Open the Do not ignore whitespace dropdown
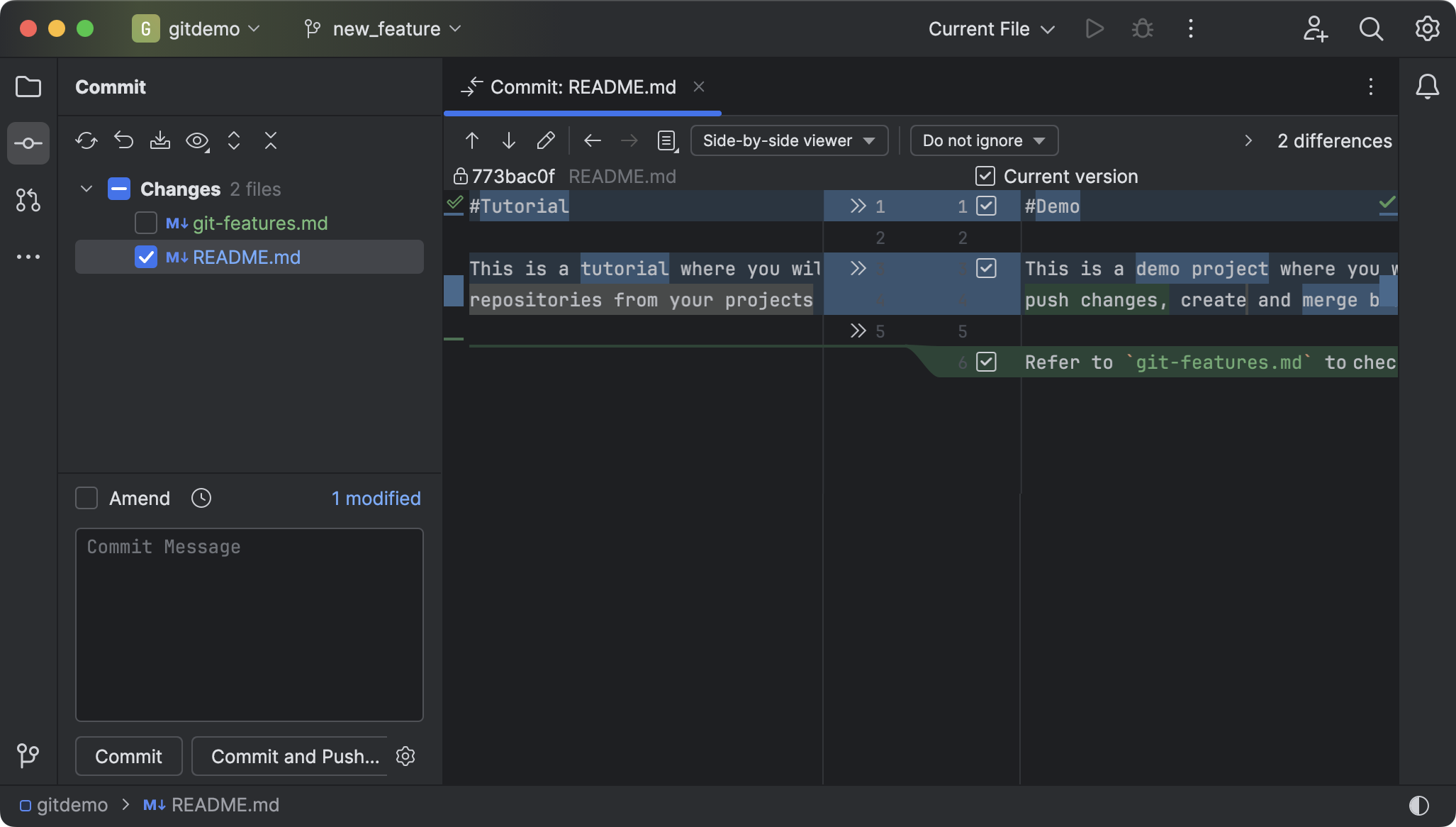This screenshot has height=827, width=1456. coord(982,140)
